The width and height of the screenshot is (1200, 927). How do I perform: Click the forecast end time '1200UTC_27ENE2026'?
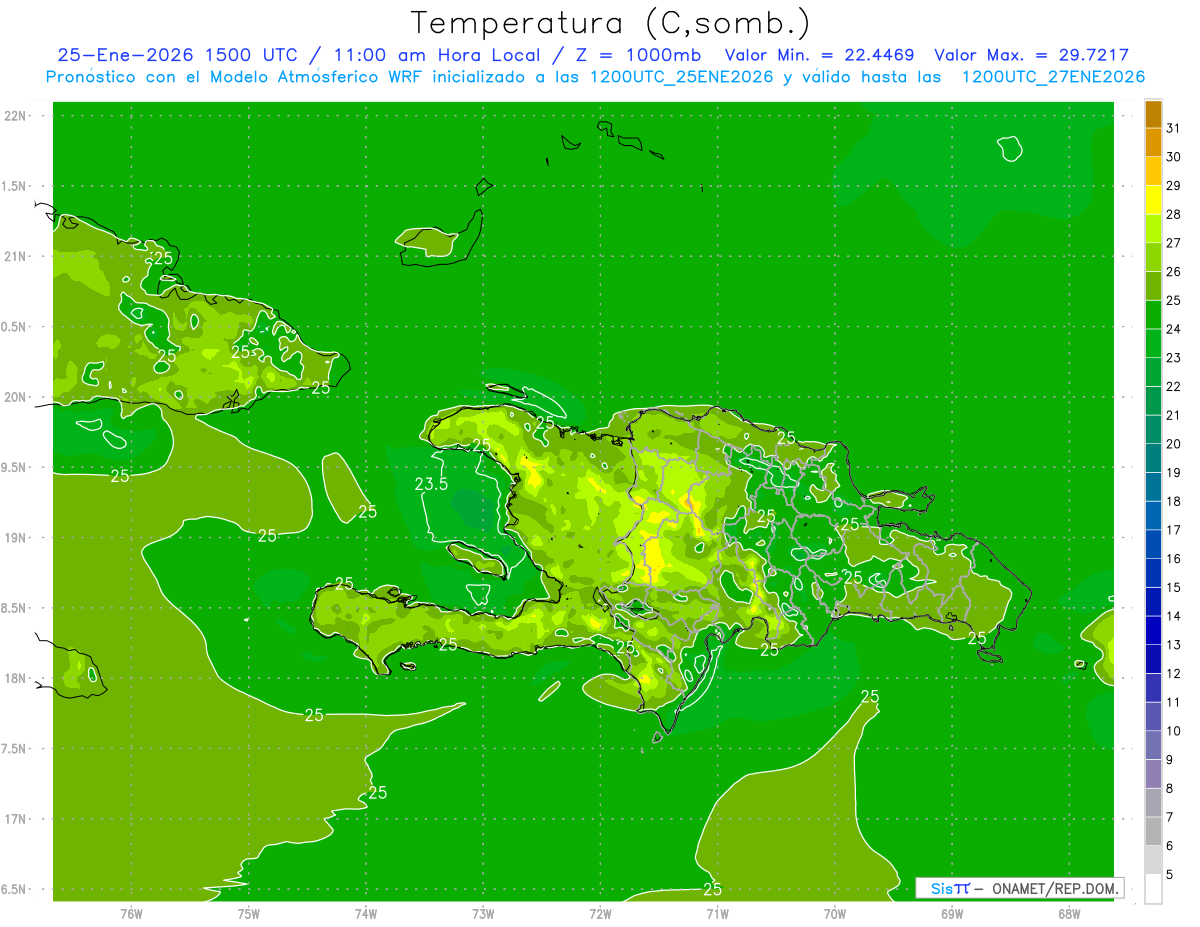(x=1053, y=77)
